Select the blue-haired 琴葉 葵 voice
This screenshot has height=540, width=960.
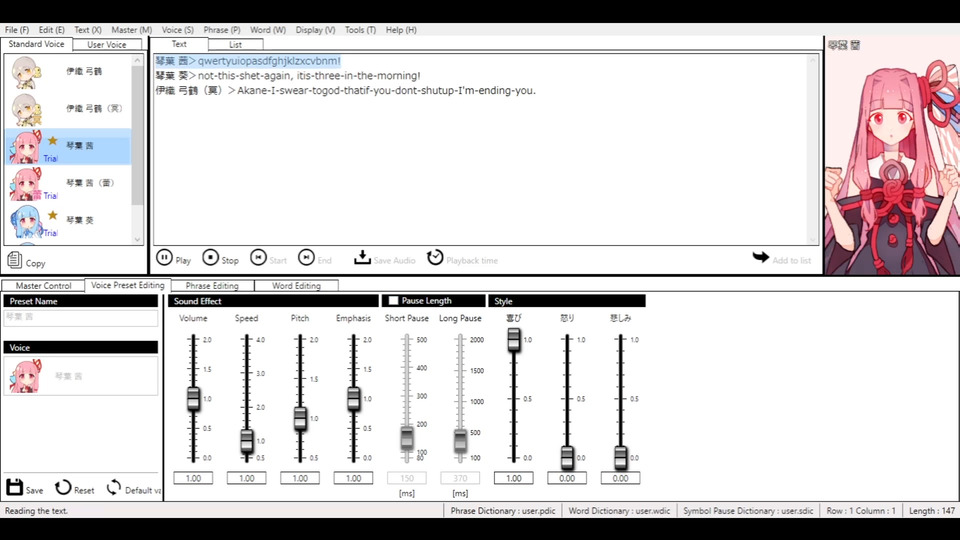[68, 221]
